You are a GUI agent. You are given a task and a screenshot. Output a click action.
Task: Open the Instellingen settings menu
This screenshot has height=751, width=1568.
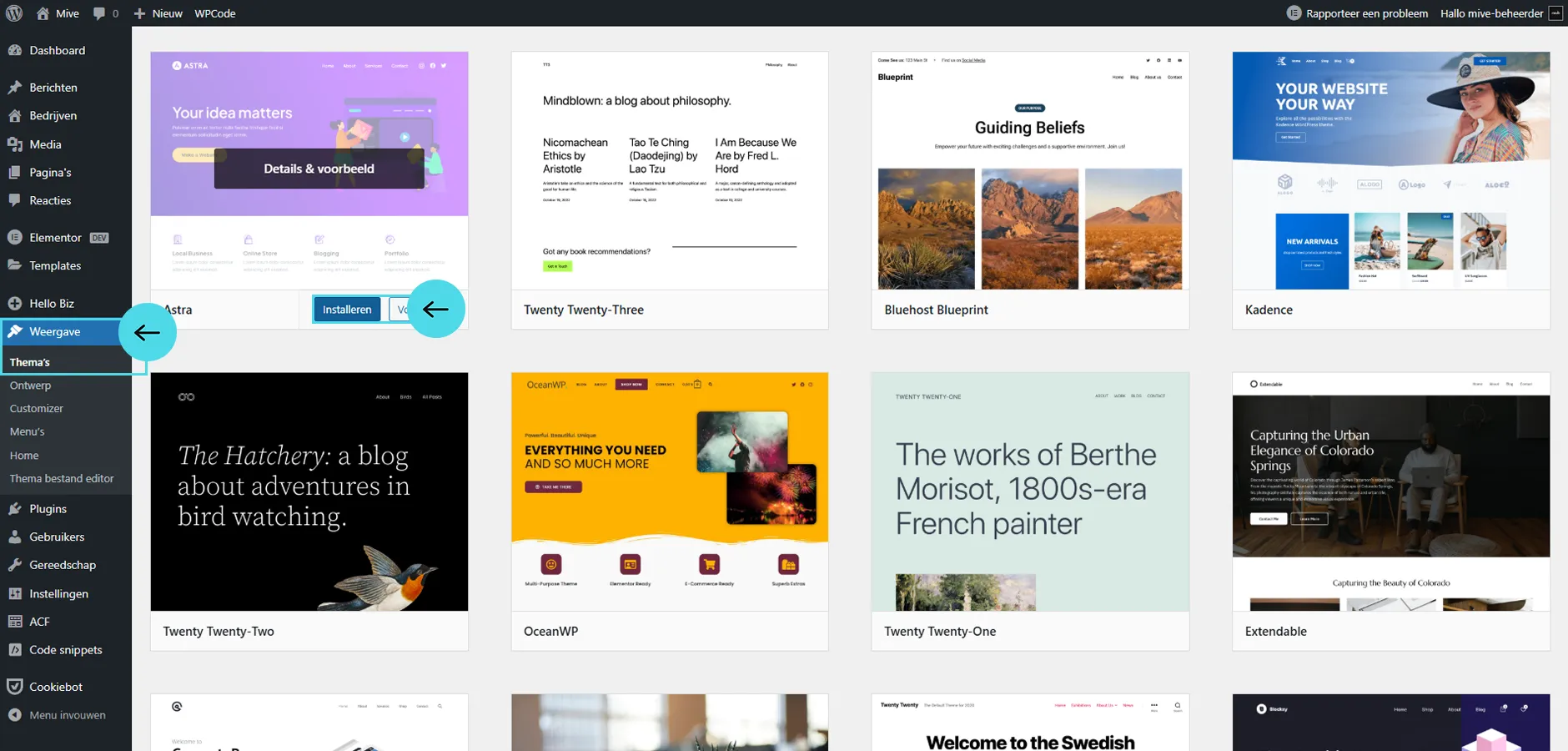[x=58, y=593]
